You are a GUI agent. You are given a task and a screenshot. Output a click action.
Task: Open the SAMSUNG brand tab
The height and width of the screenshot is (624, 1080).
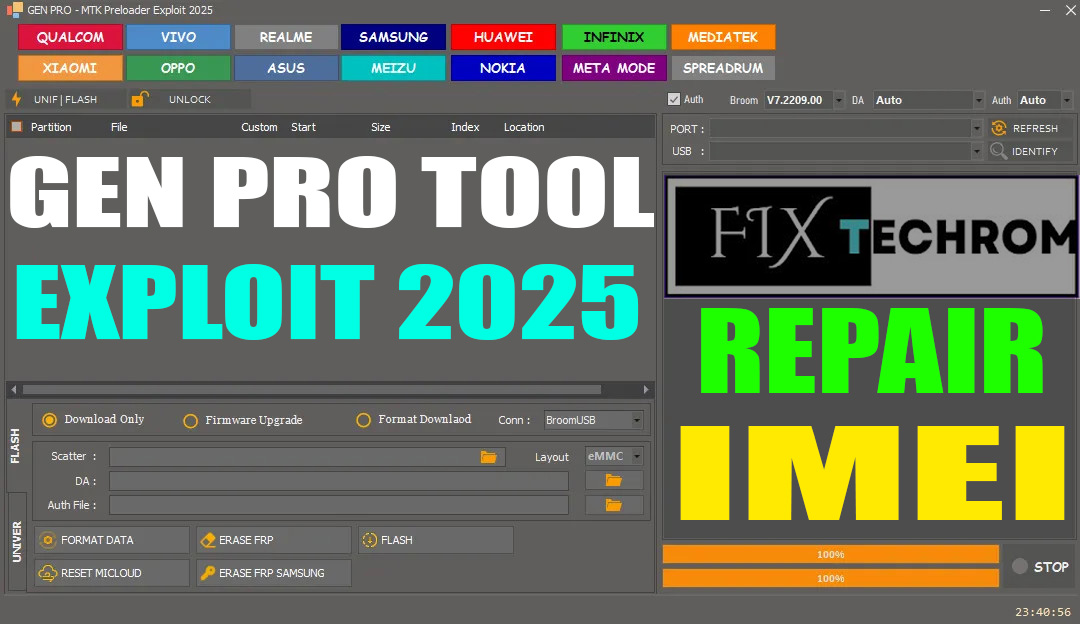pyautogui.click(x=393, y=37)
